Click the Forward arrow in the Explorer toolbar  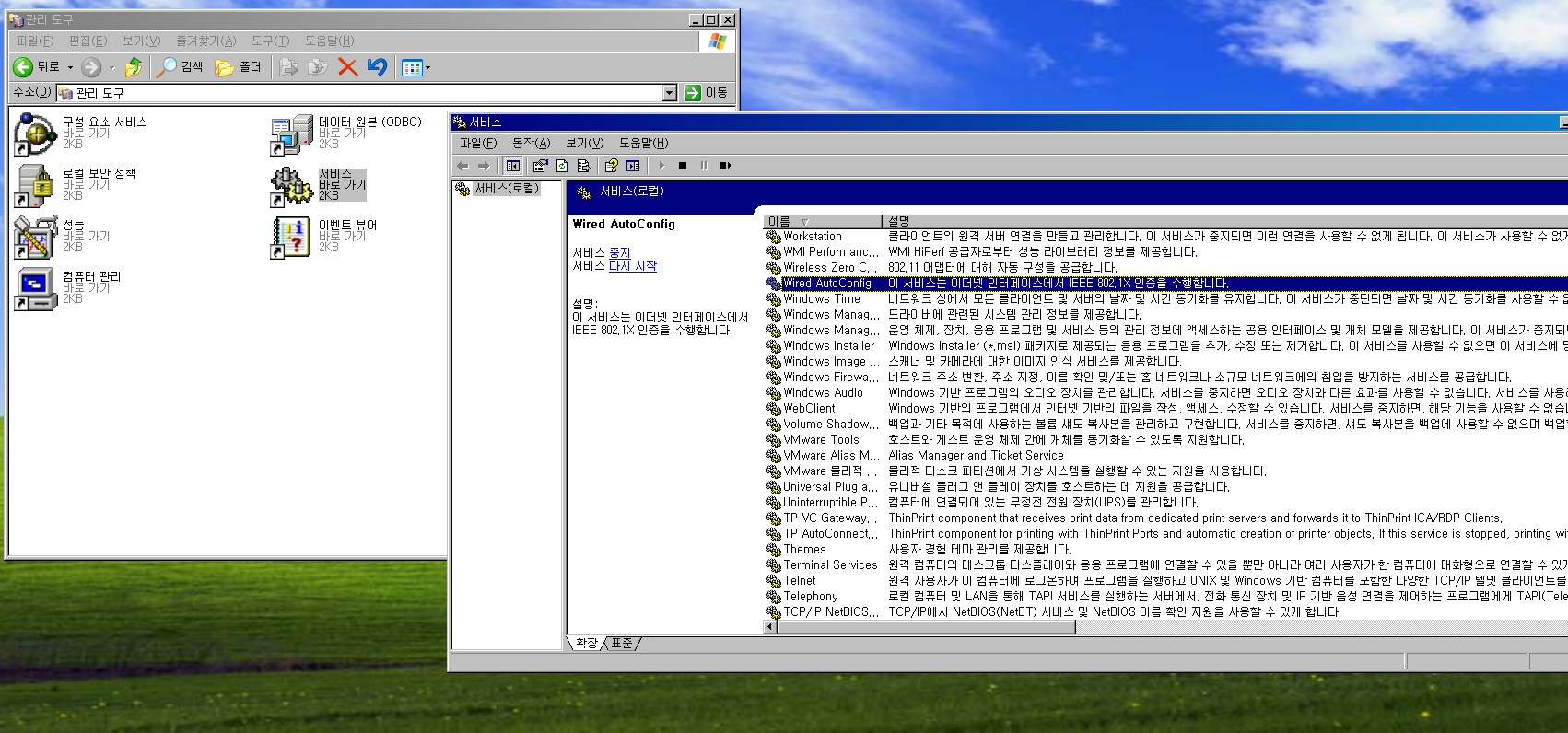(x=90, y=67)
